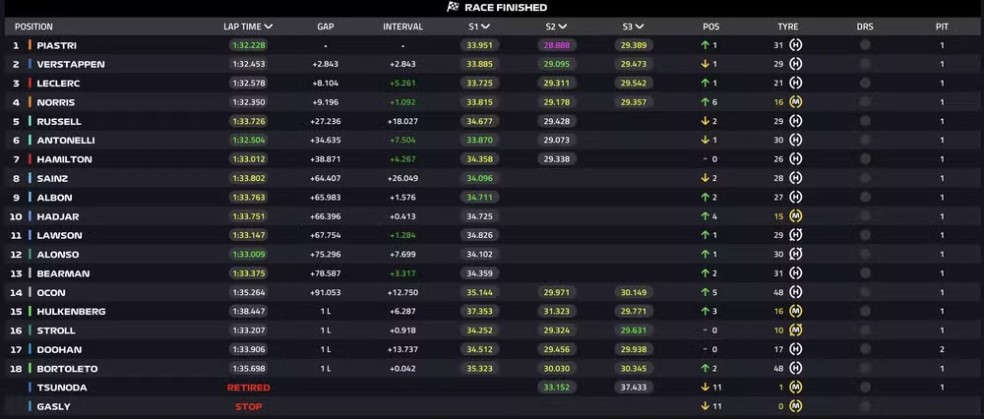Screen dimensions: 985x420
Task: Click Russell's DRS indicator dot
Action: 865,121
